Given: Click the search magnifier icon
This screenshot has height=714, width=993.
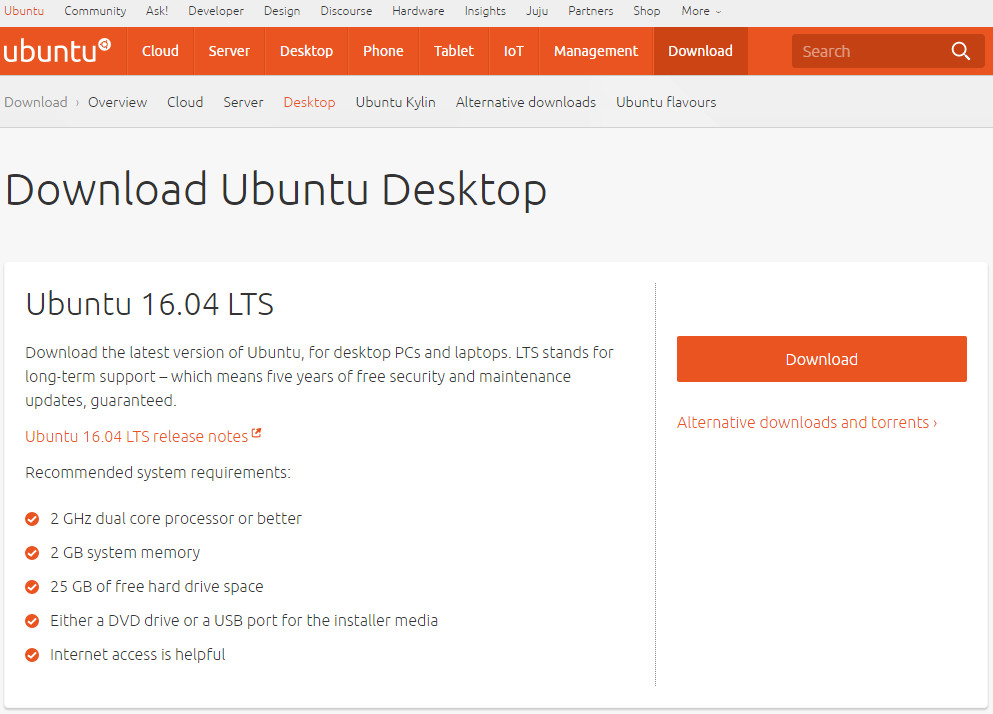Looking at the screenshot, I should coord(960,51).
